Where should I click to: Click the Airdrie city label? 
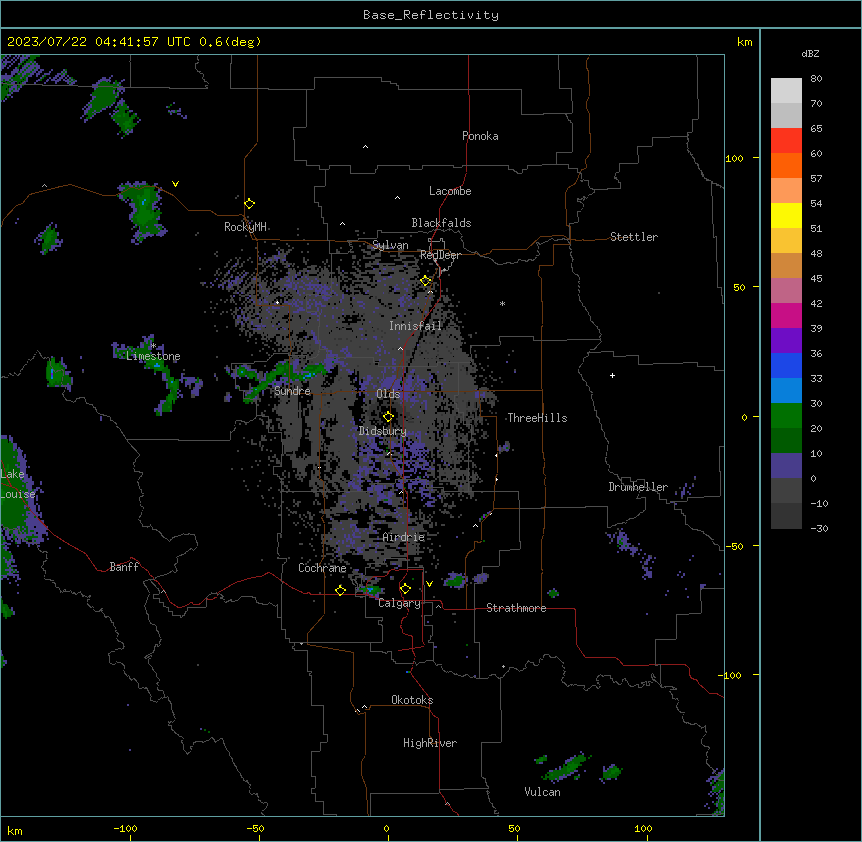(x=403, y=537)
